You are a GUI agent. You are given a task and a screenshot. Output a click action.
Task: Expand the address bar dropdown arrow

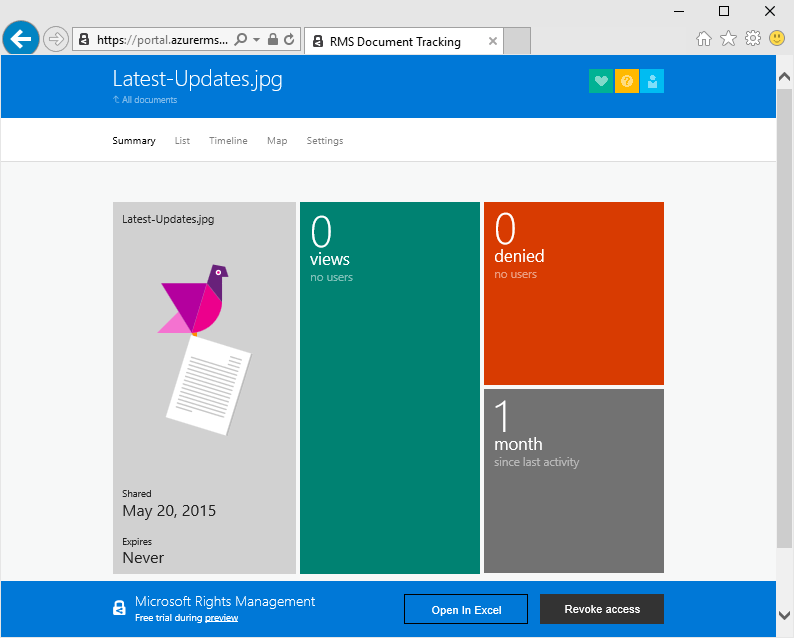click(x=257, y=40)
